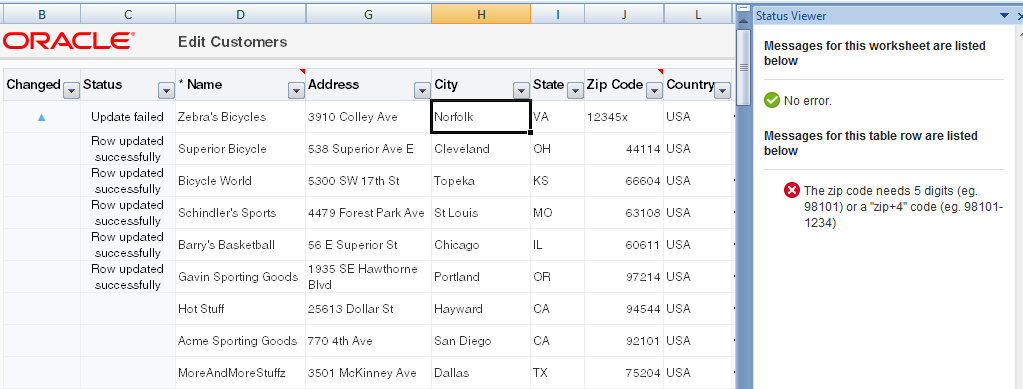Select the San Diego city cell
Screen dimensions: 1023x389
click(481, 341)
